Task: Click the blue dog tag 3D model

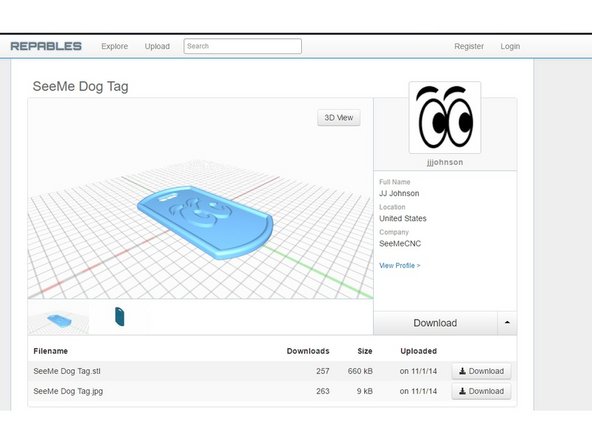Action: [205, 222]
